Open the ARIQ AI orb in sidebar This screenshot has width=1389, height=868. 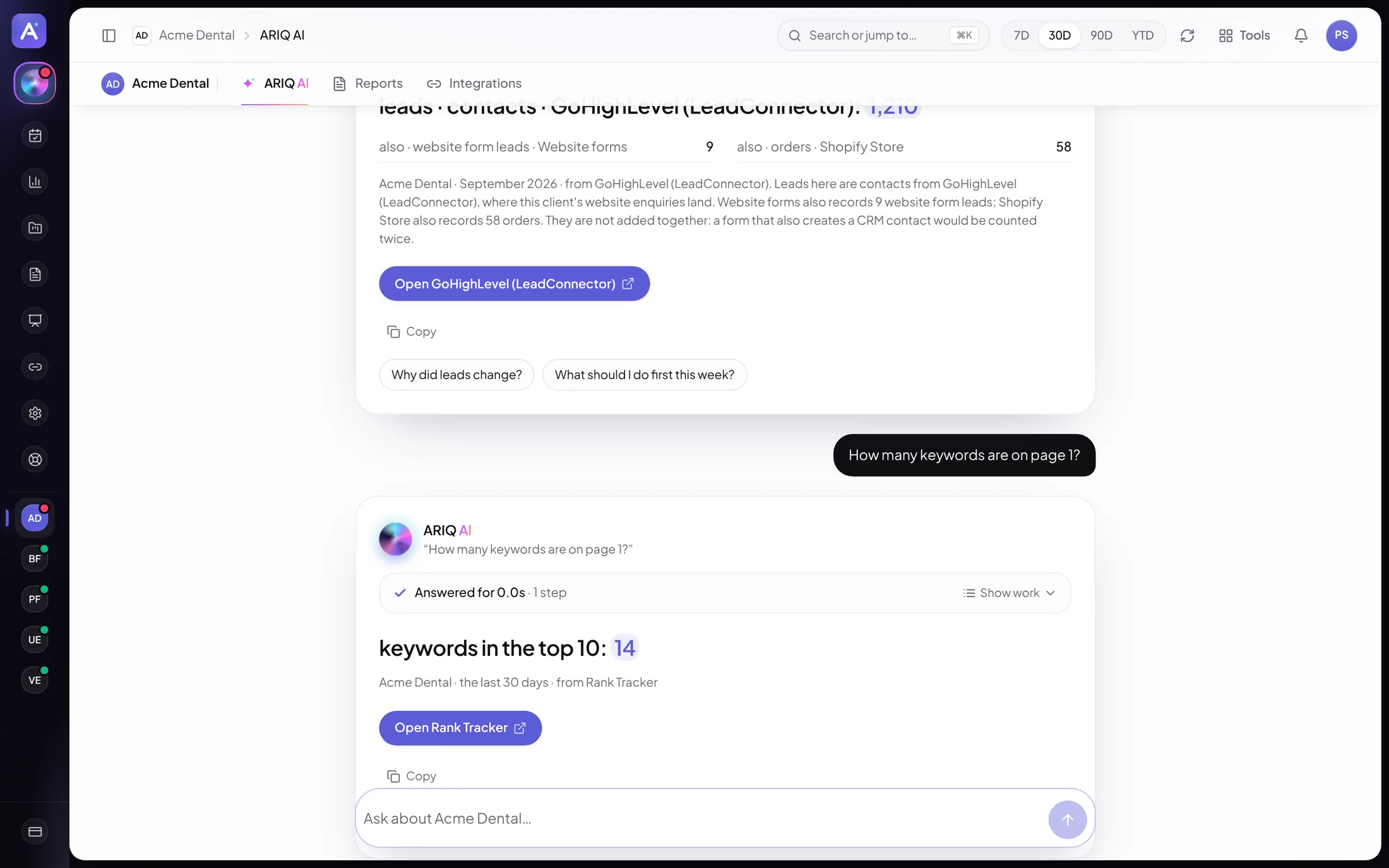[x=35, y=83]
